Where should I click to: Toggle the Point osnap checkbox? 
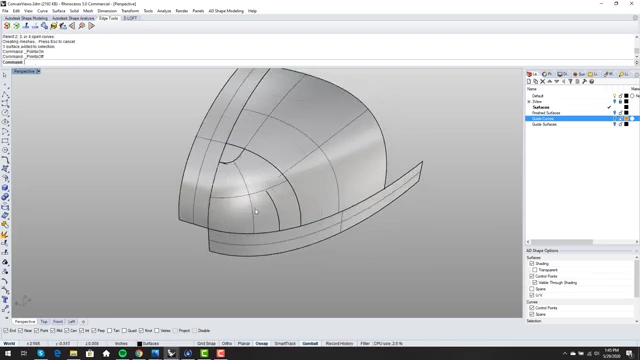pyautogui.click(x=37, y=331)
